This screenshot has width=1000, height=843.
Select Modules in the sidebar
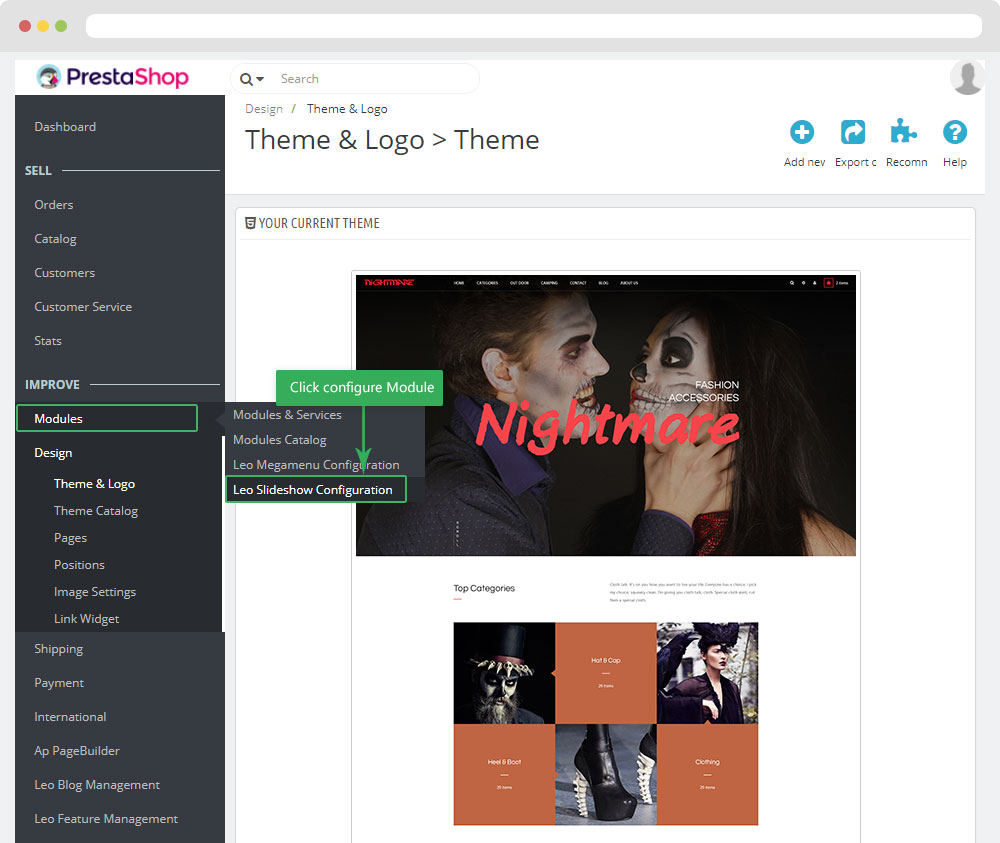[x=107, y=418]
